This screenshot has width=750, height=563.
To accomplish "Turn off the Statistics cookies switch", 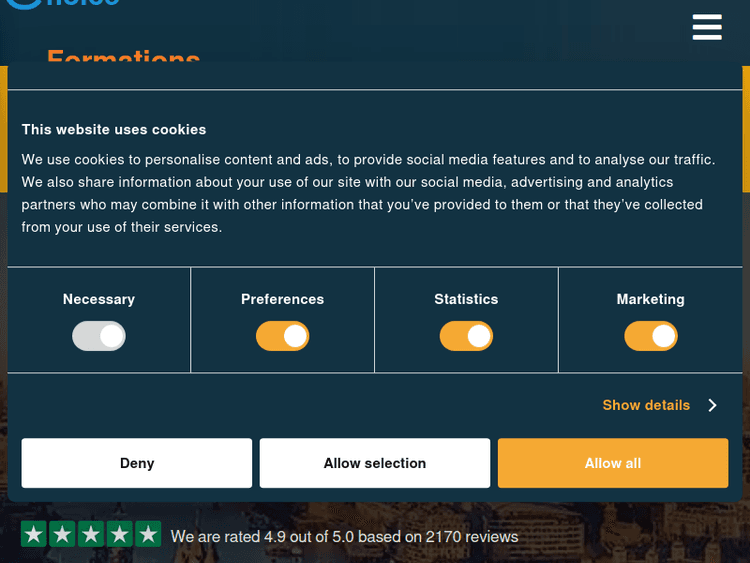I will [466, 336].
